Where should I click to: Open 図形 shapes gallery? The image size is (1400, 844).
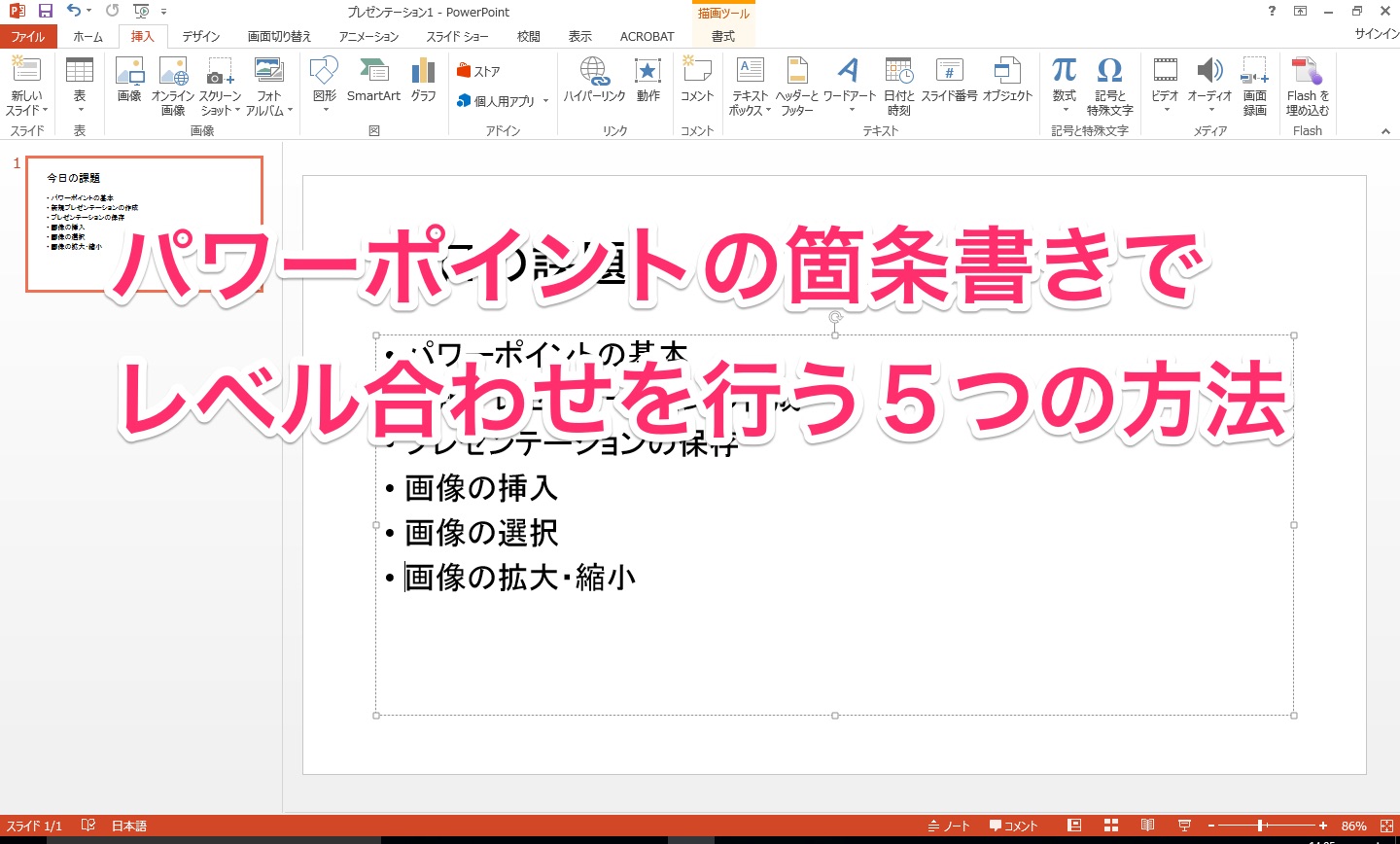tap(325, 85)
